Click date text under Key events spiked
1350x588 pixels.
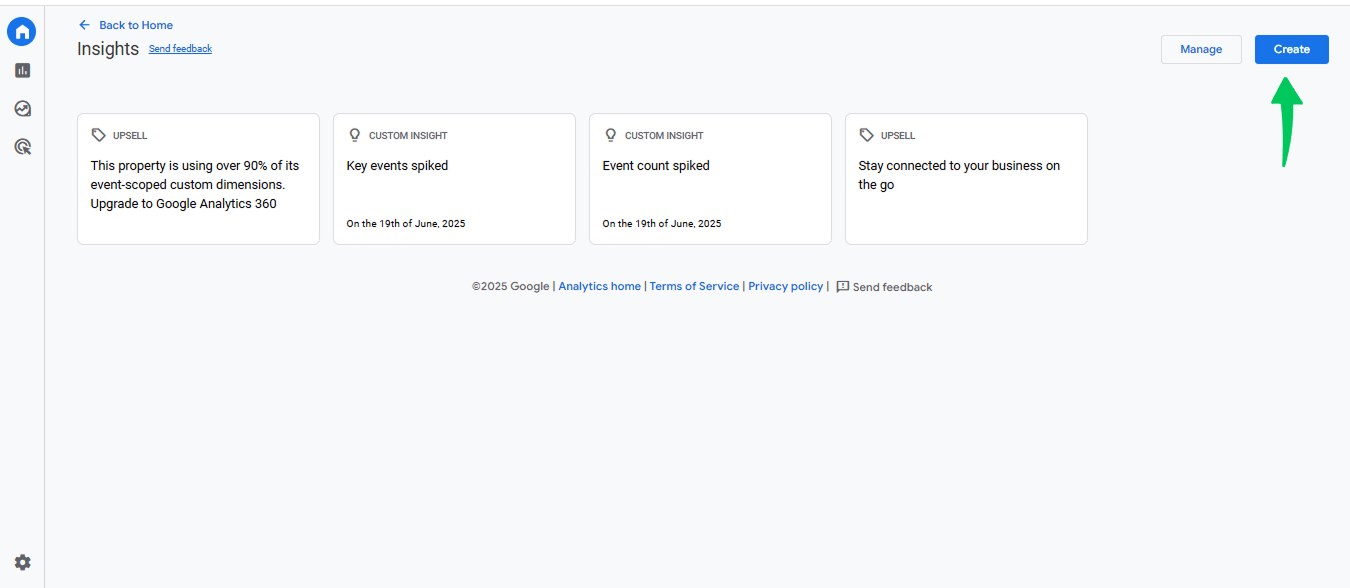coord(406,223)
